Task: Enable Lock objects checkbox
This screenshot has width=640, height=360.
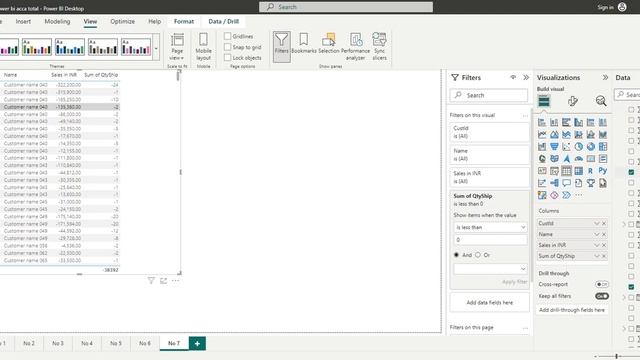Action: (x=227, y=58)
